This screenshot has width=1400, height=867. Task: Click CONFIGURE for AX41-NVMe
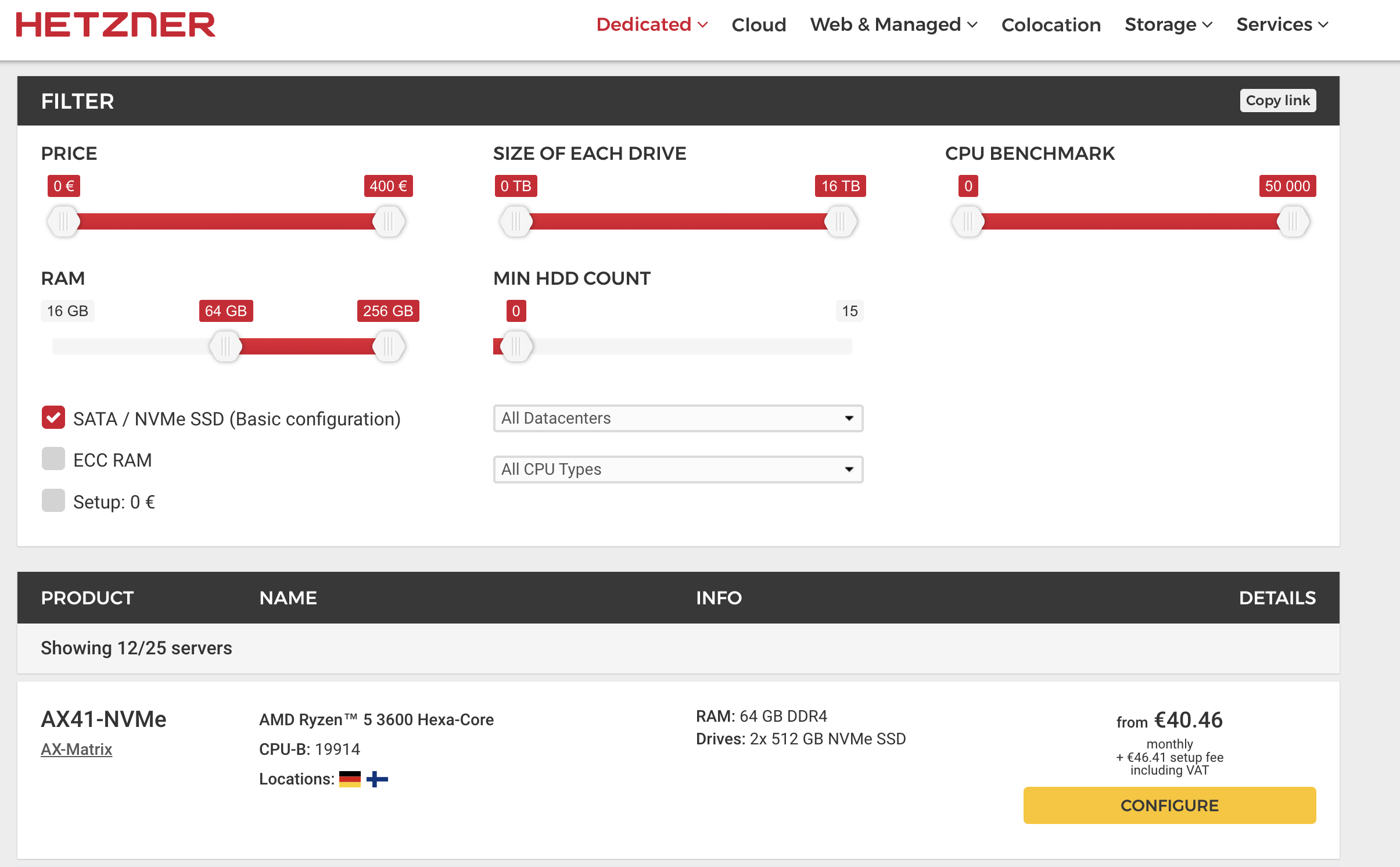coord(1169,805)
